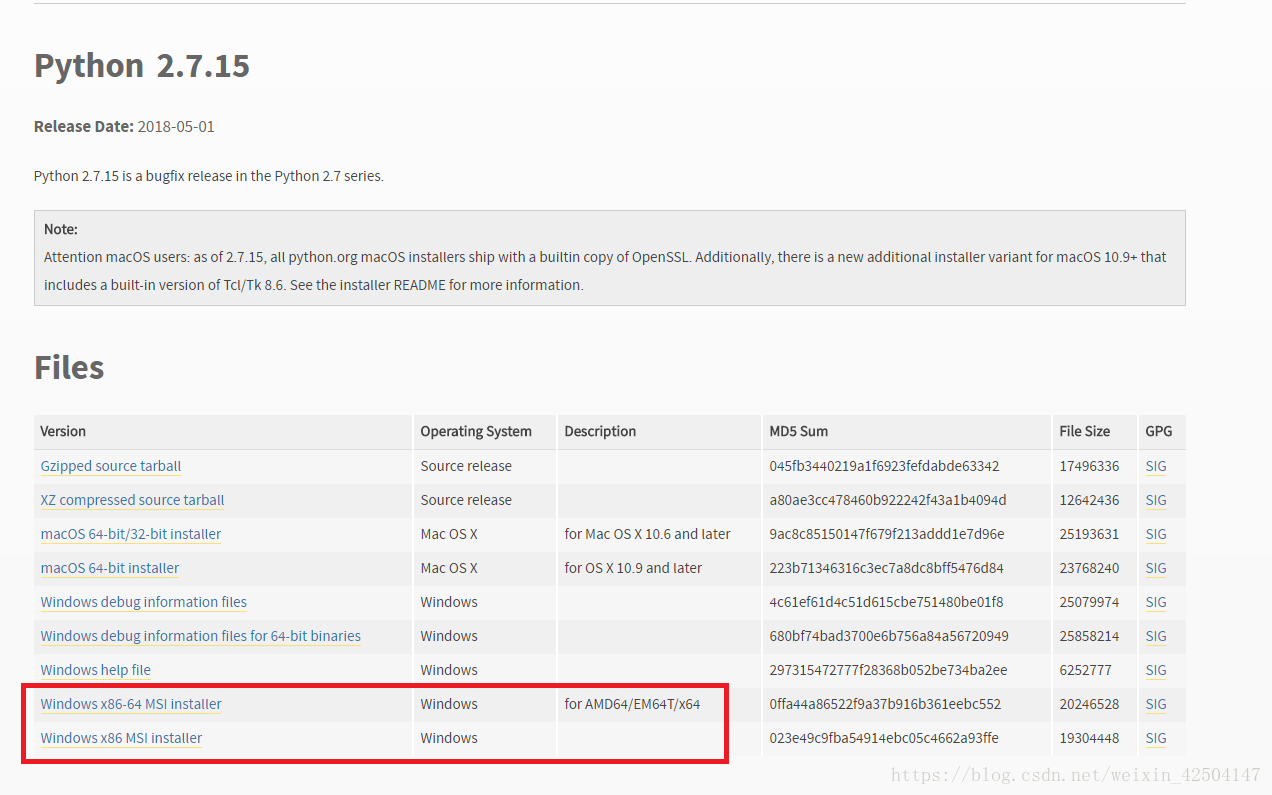Open SIG link for Windows x86-64 MSI installer

coord(1156,704)
